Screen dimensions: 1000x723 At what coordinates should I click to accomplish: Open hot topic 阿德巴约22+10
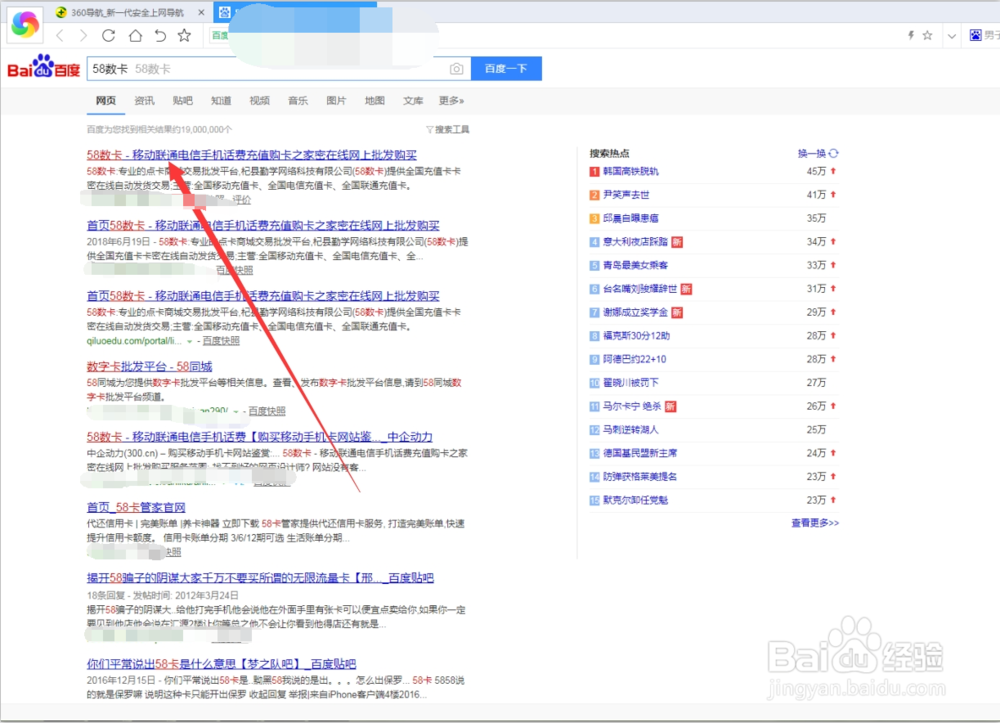pyautogui.click(x=635, y=360)
